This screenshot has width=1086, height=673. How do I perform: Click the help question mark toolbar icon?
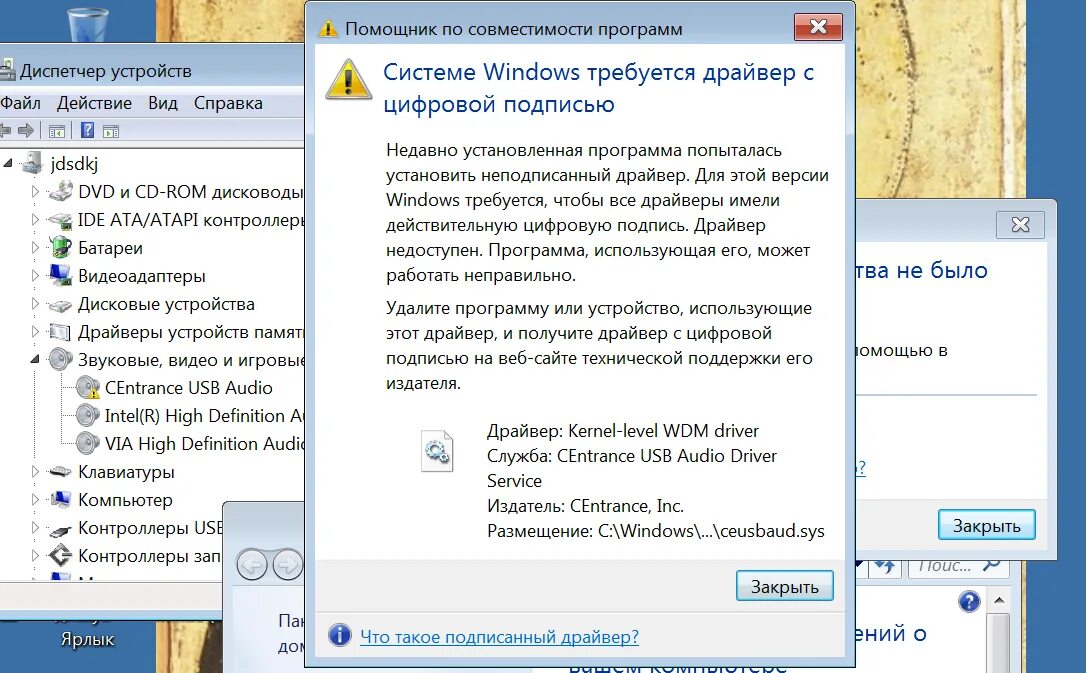(87, 130)
